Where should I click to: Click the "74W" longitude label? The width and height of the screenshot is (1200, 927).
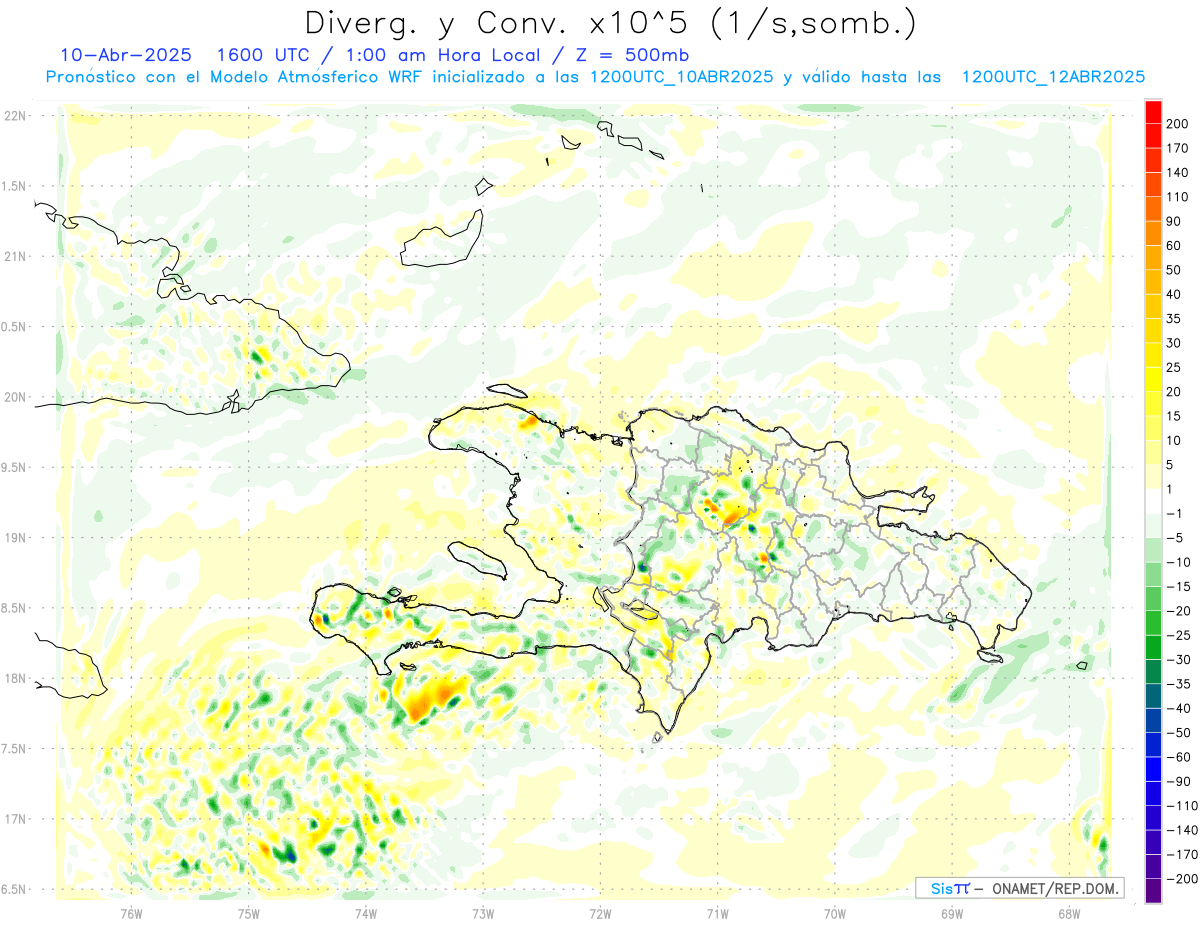point(366,914)
